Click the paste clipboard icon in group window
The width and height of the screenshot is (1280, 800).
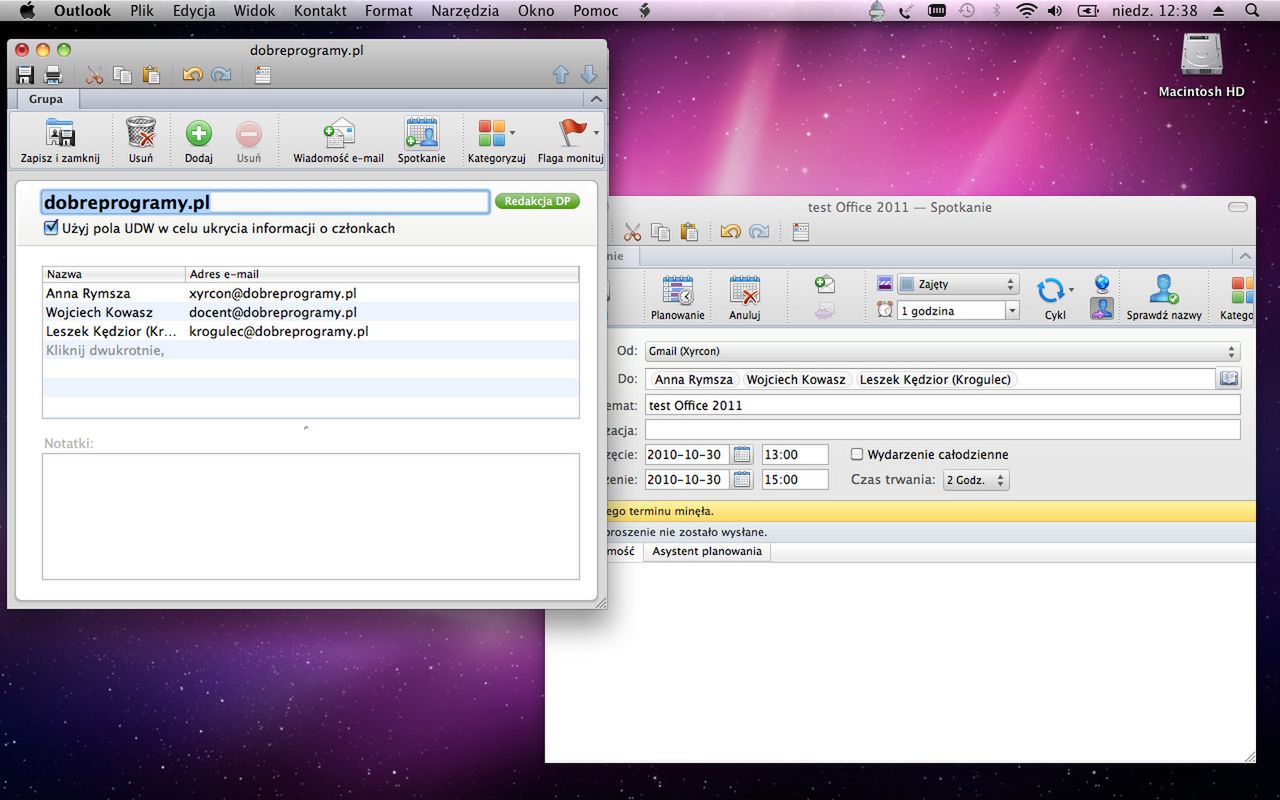pos(151,75)
